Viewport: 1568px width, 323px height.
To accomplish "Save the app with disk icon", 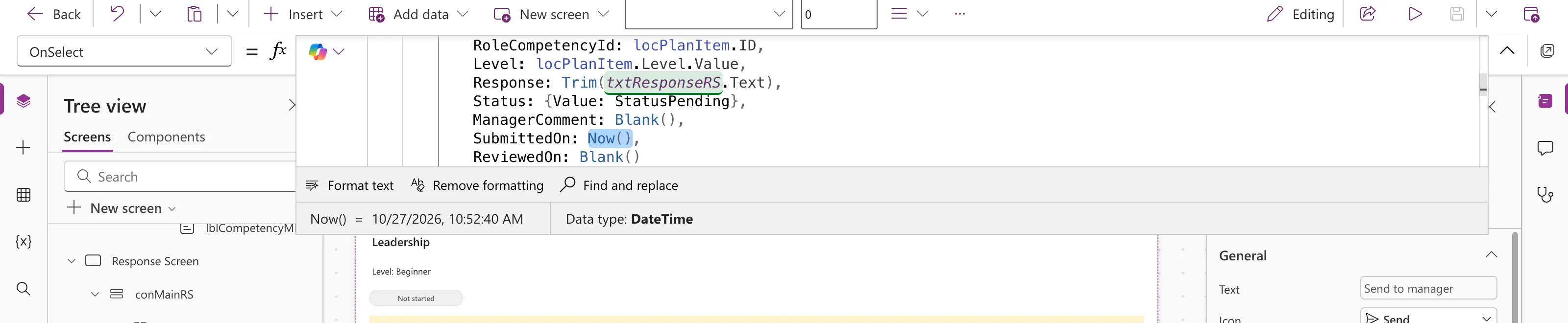I will click(x=1457, y=14).
